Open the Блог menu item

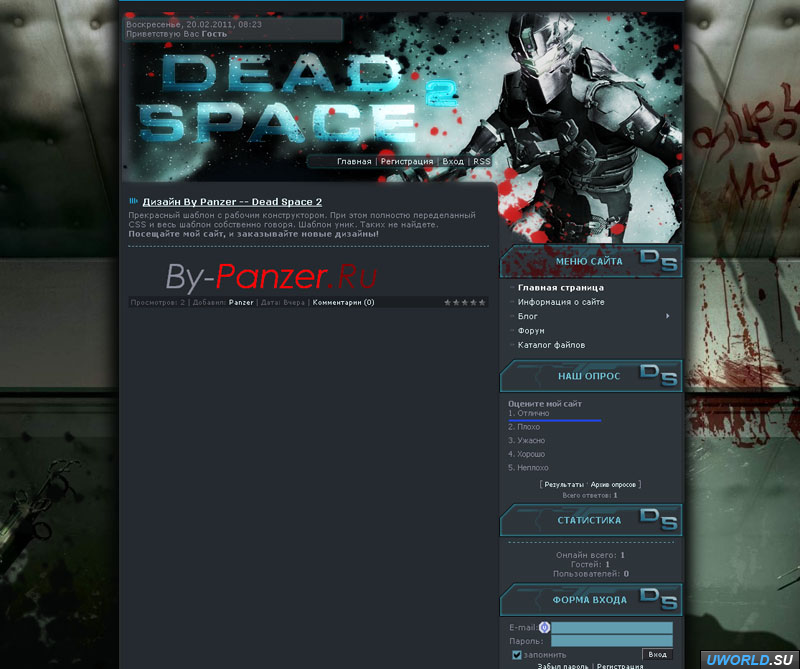coord(528,316)
